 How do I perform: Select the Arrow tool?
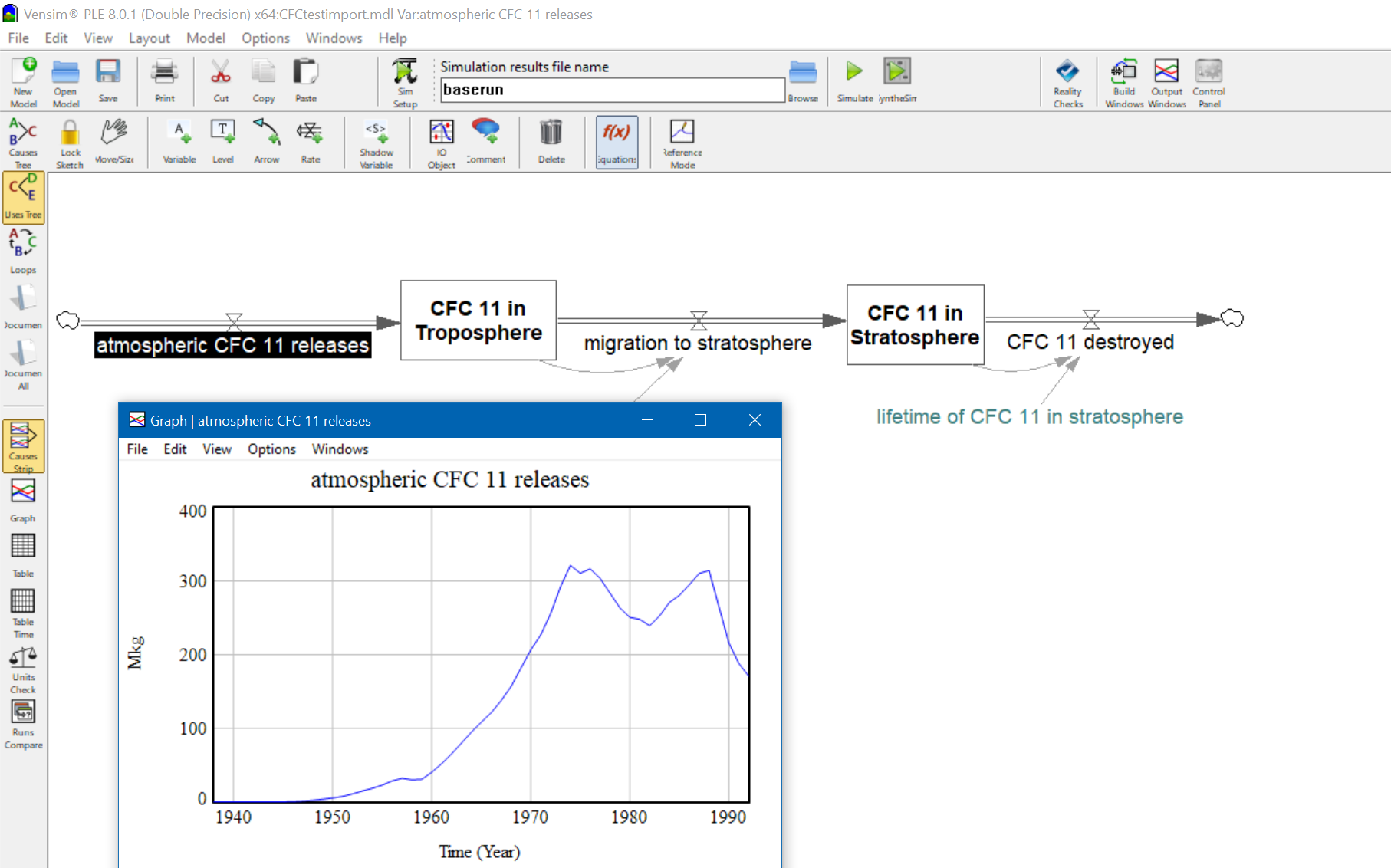267,141
